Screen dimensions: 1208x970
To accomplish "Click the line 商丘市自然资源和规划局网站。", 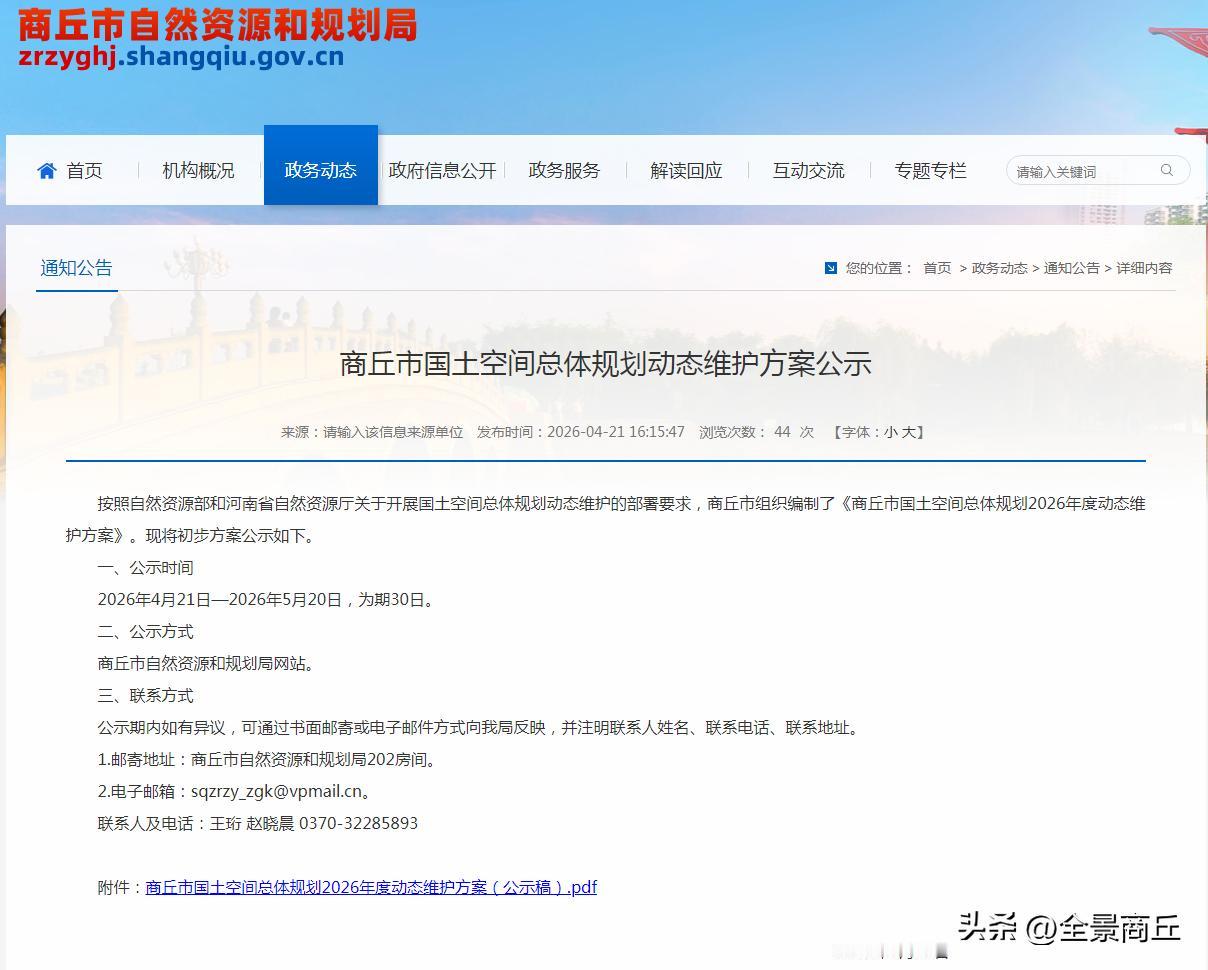I will click(205, 663).
